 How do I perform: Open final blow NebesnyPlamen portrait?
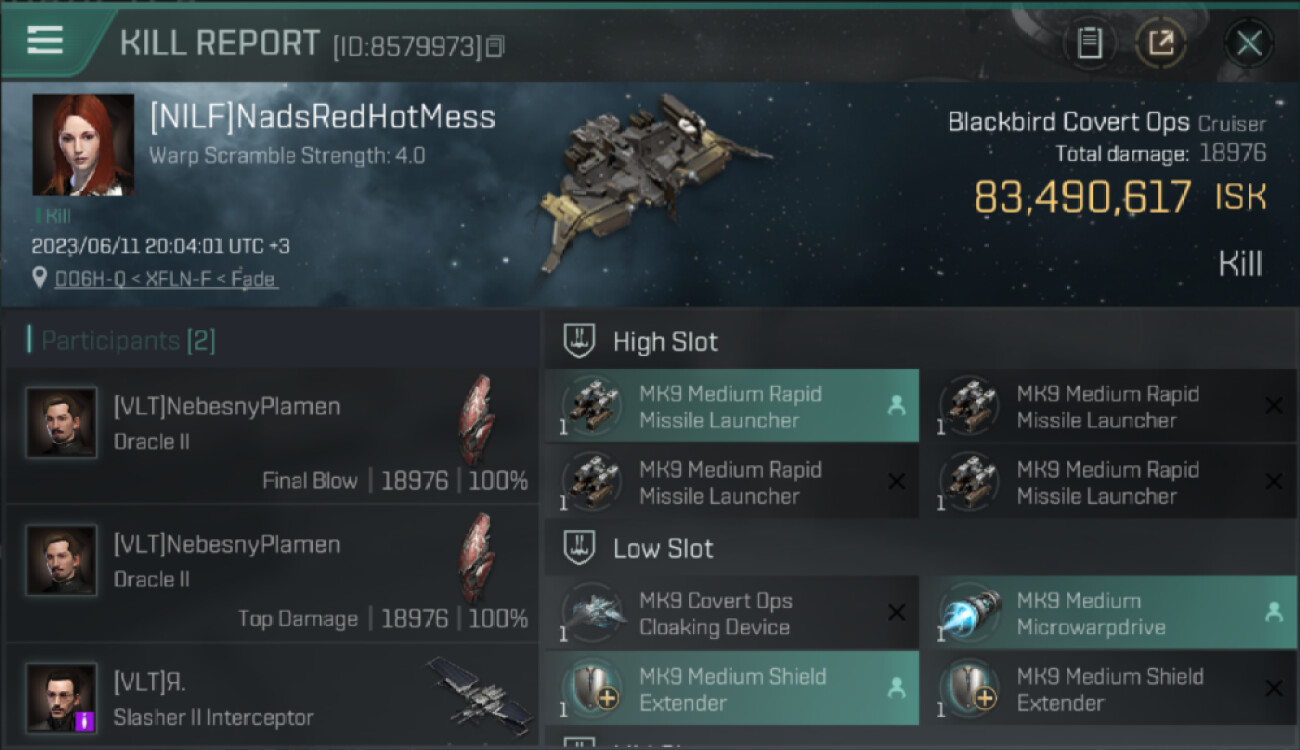62,423
